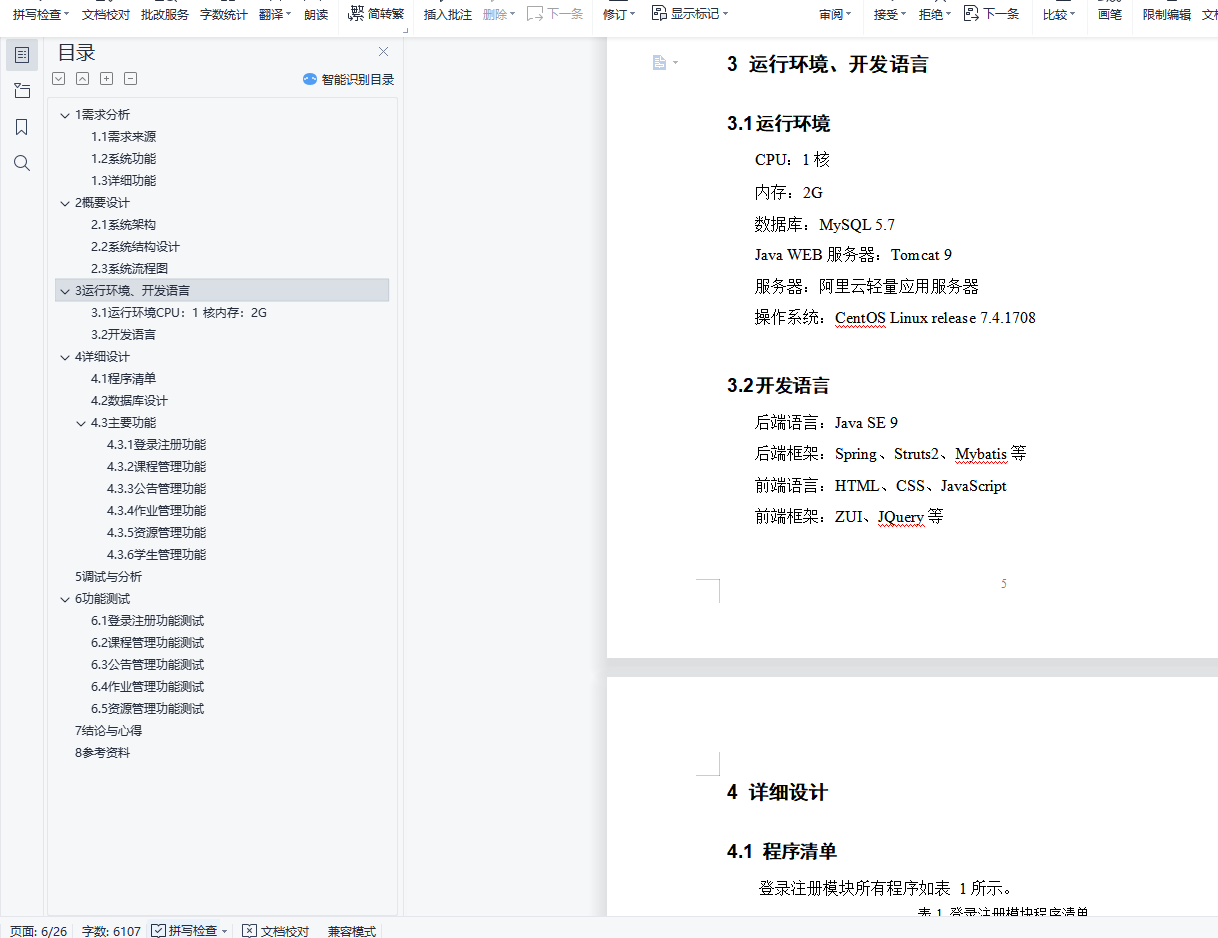This screenshot has height=938, width=1218.
Task: Click the decrease outline level minus icon
Action: [131, 79]
